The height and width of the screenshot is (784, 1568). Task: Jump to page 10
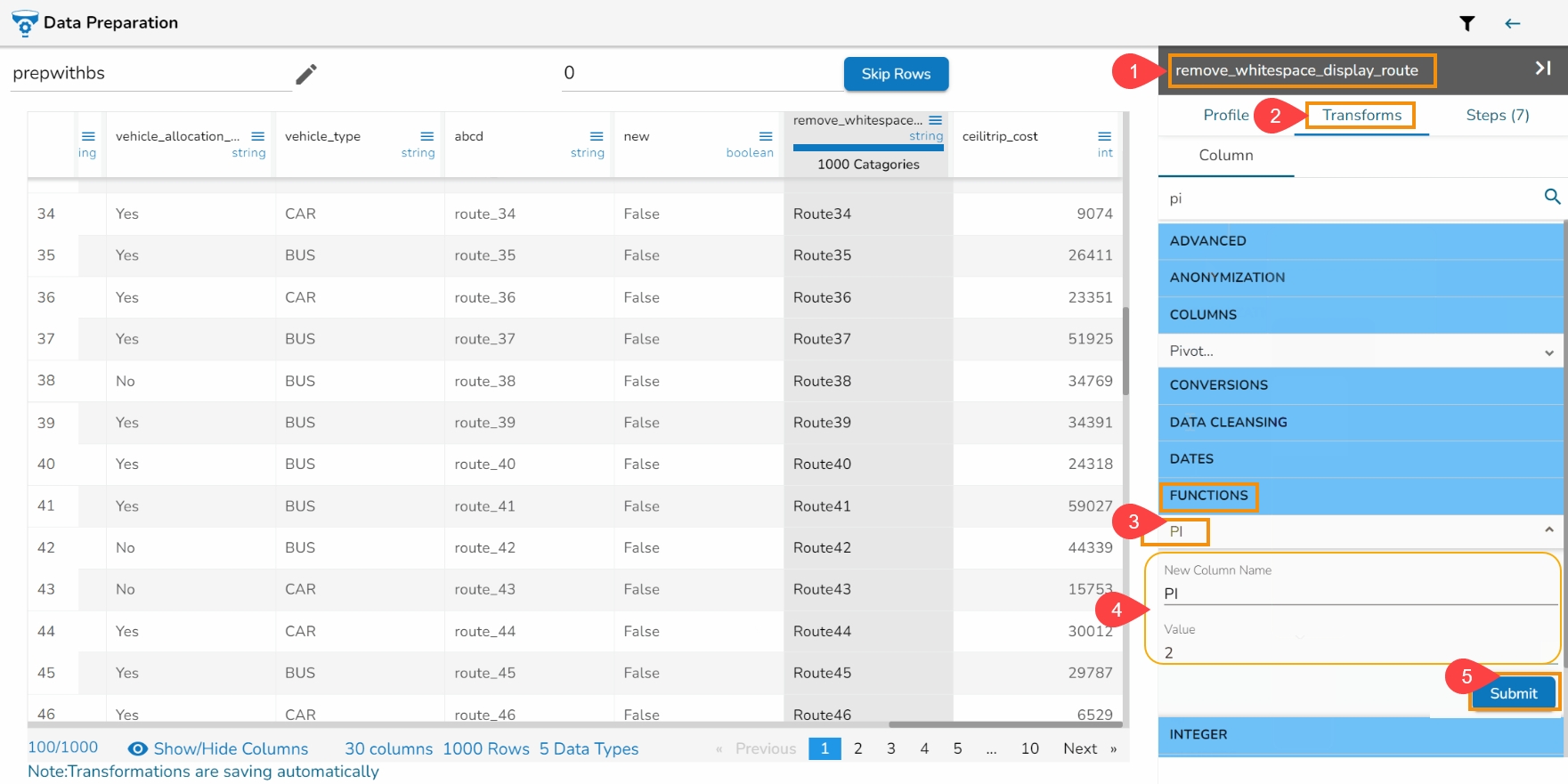coord(1029,748)
